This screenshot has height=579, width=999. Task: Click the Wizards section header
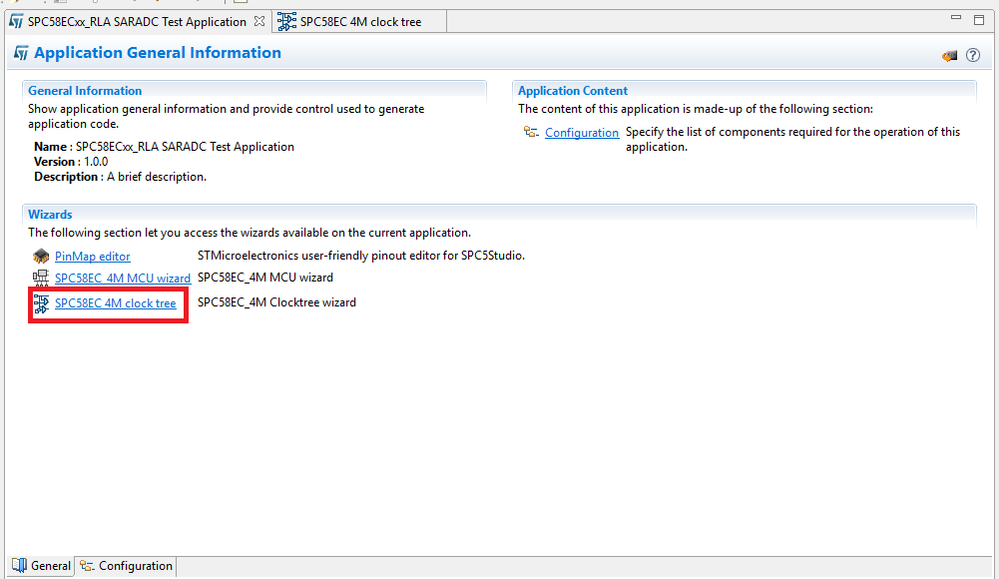[50, 214]
